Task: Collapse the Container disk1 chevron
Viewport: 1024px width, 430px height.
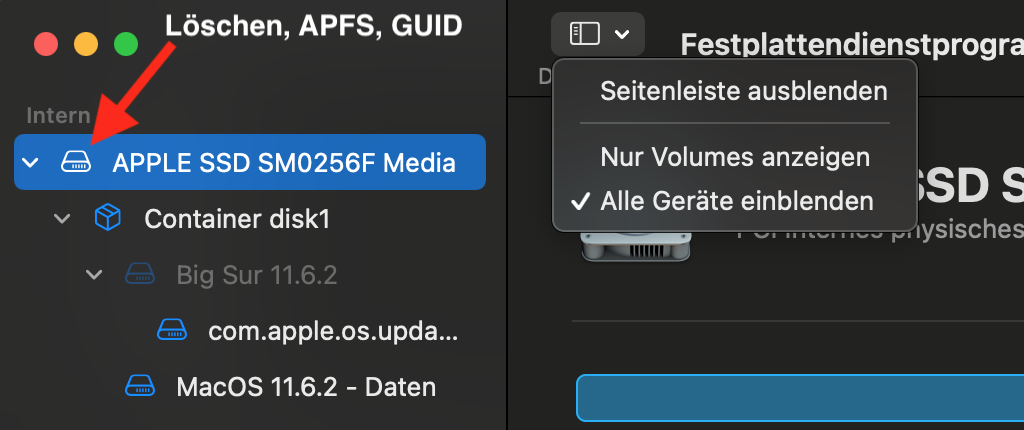Action: [63, 218]
